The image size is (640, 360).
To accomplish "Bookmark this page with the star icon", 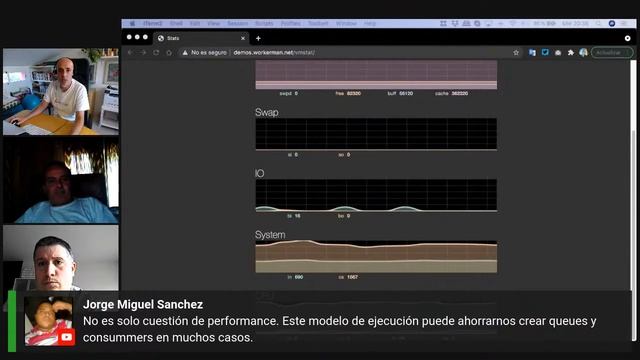I will pyautogui.click(x=516, y=52).
